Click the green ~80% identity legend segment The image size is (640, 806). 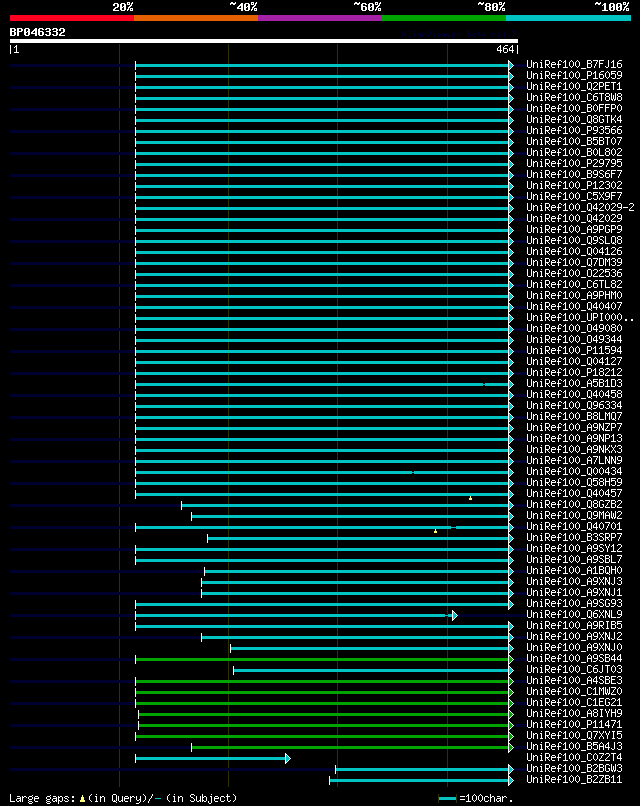click(x=444, y=18)
